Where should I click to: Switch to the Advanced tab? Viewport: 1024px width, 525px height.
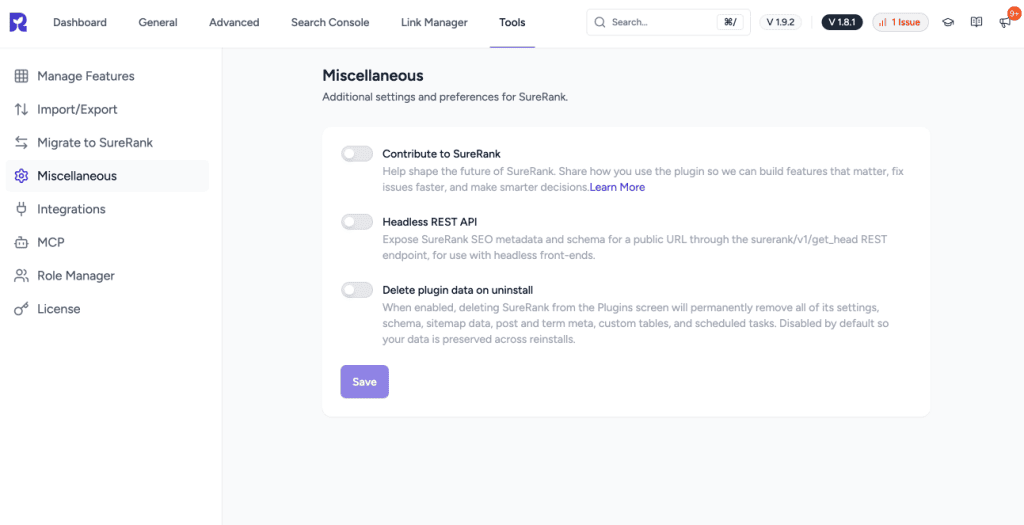click(x=234, y=22)
